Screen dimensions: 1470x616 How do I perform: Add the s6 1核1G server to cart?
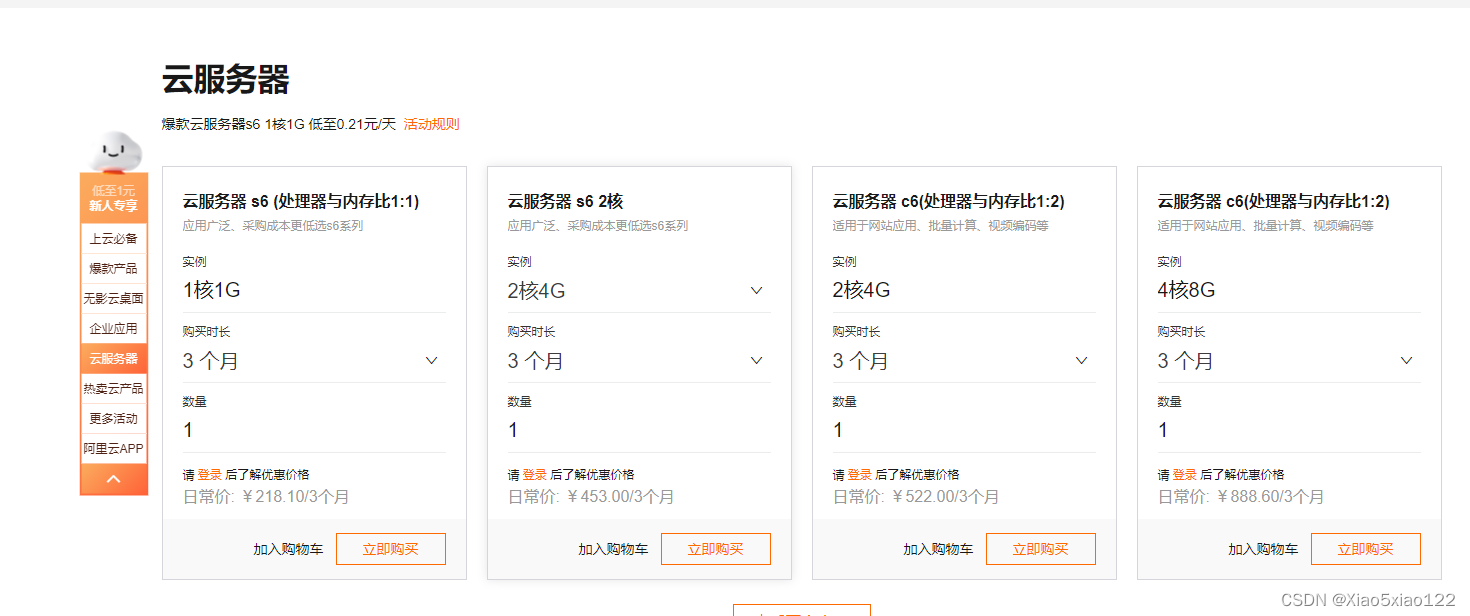pos(288,549)
